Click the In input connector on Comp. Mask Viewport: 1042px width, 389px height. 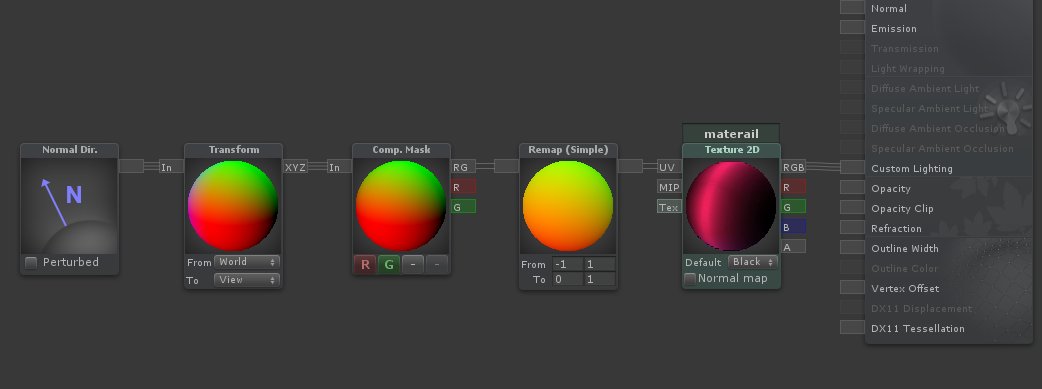point(340,167)
